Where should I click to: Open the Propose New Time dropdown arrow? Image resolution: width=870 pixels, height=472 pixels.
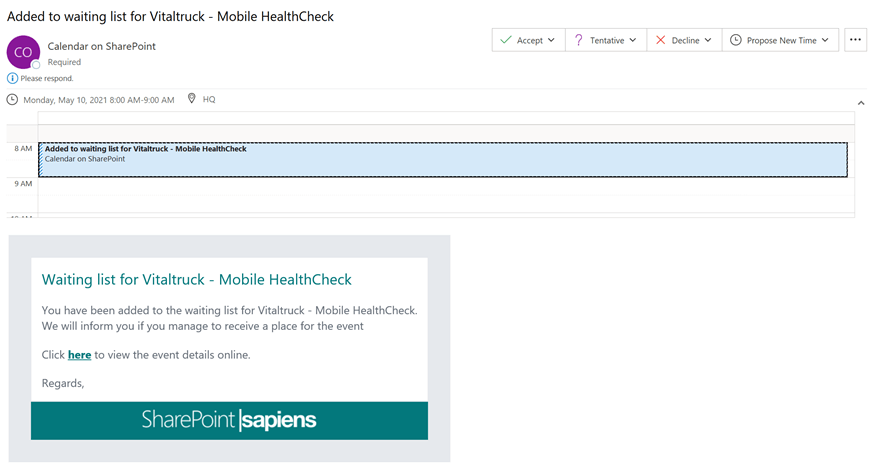(x=825, y=40)
